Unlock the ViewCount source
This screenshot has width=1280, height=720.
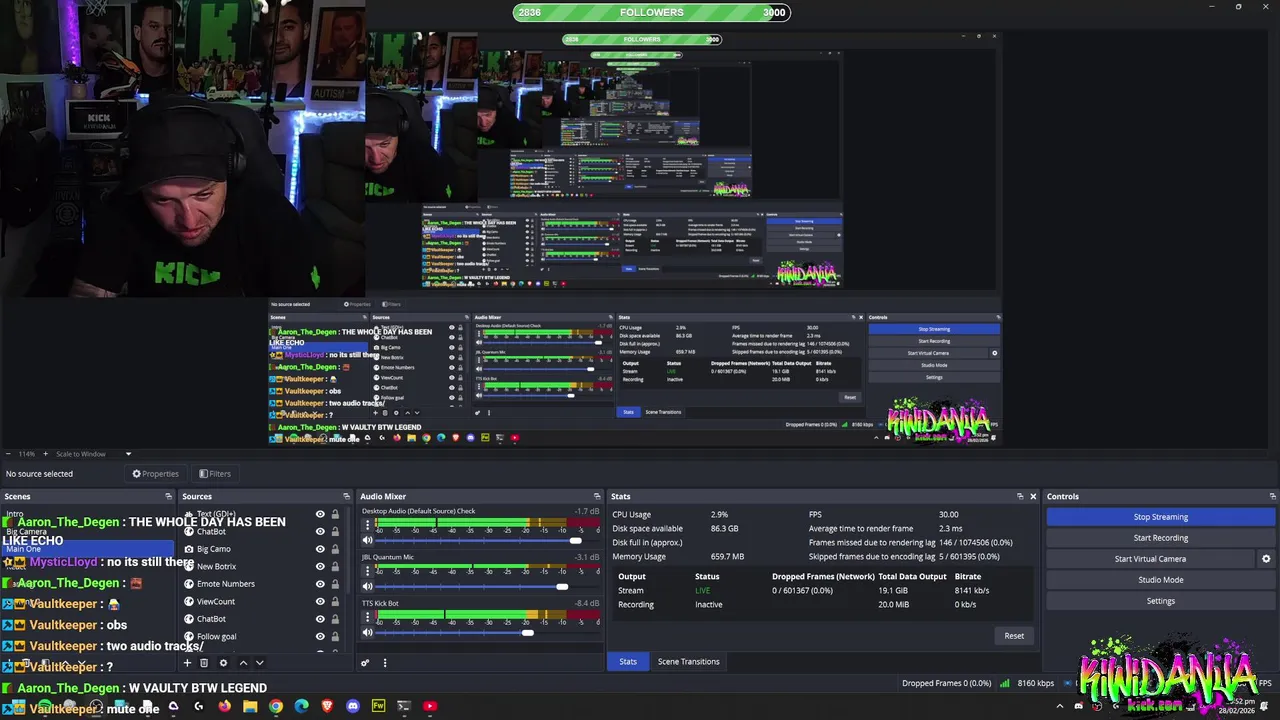(x=335, y=601)
